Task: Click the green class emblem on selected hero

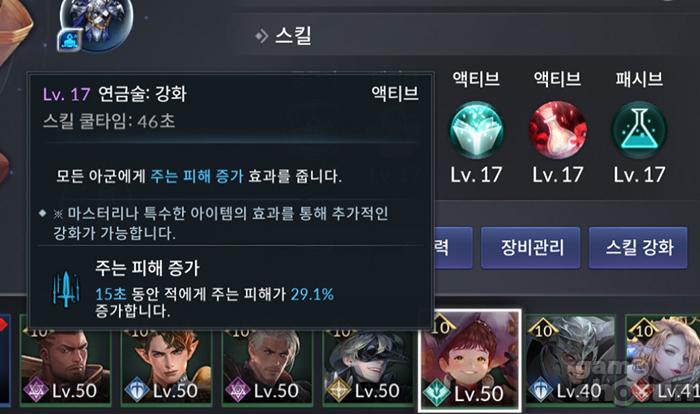Action: [436, 391]
